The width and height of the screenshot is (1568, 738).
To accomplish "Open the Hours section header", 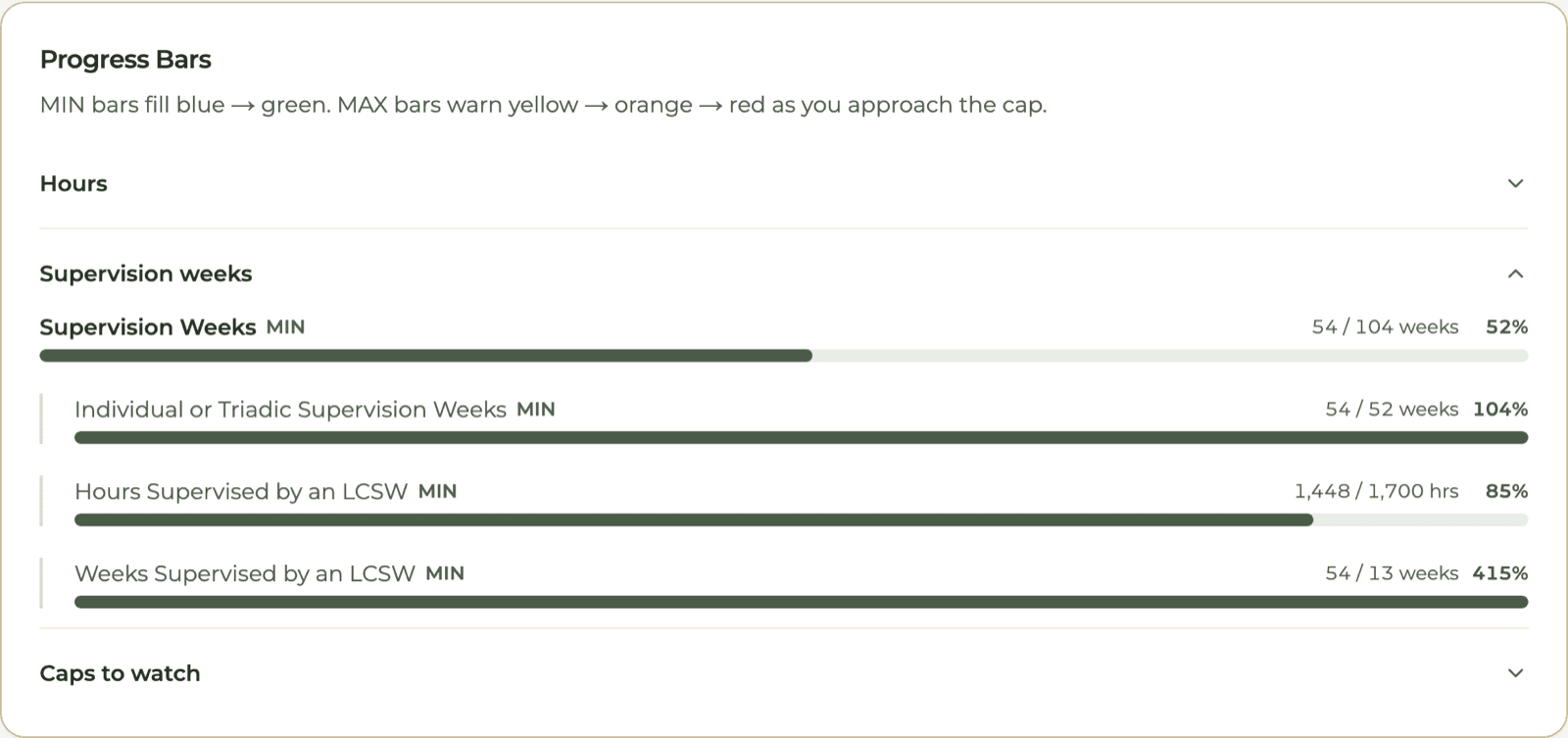I will tap(783, 183).
